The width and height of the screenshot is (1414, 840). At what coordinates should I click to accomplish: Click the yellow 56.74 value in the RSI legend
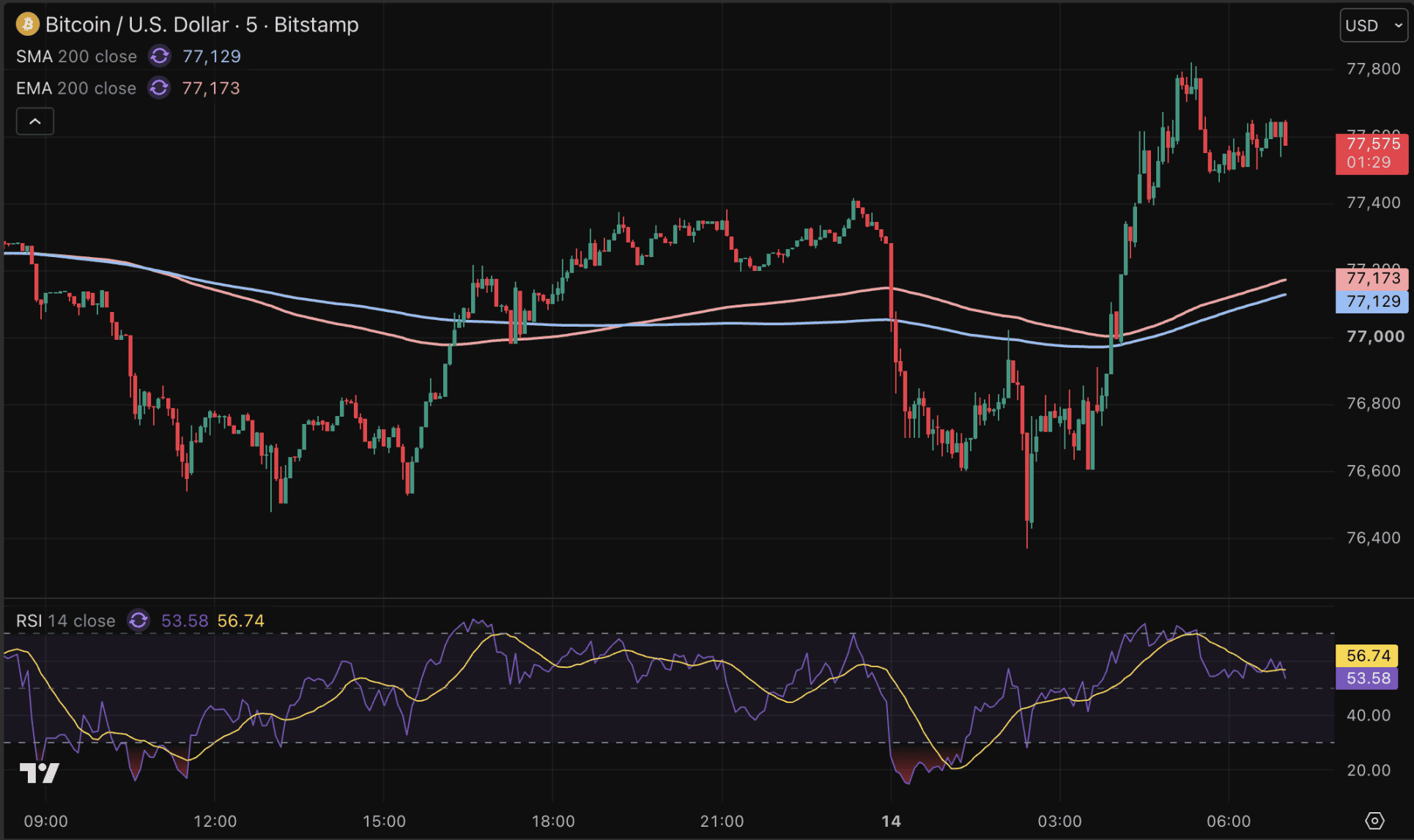click(x=241, y=621)
